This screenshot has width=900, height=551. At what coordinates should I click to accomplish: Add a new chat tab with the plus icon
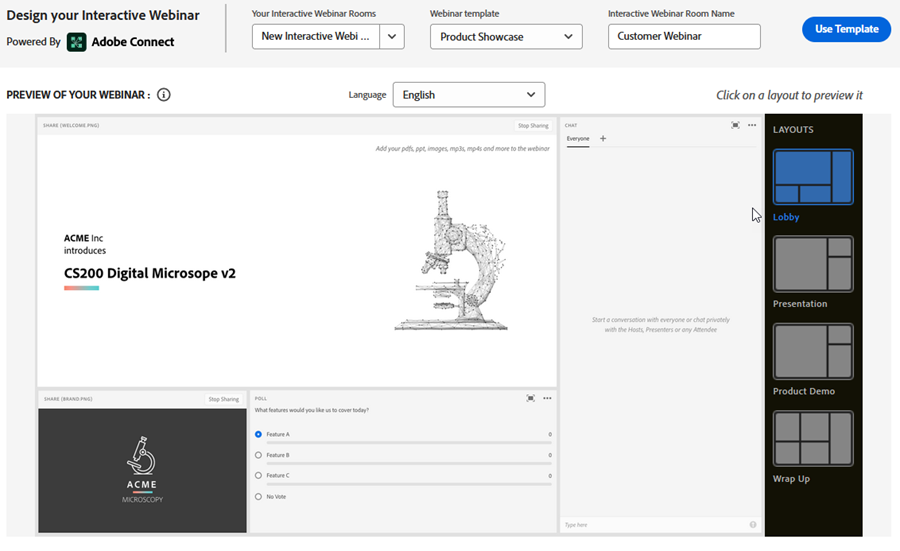click(x=603, y=138)
